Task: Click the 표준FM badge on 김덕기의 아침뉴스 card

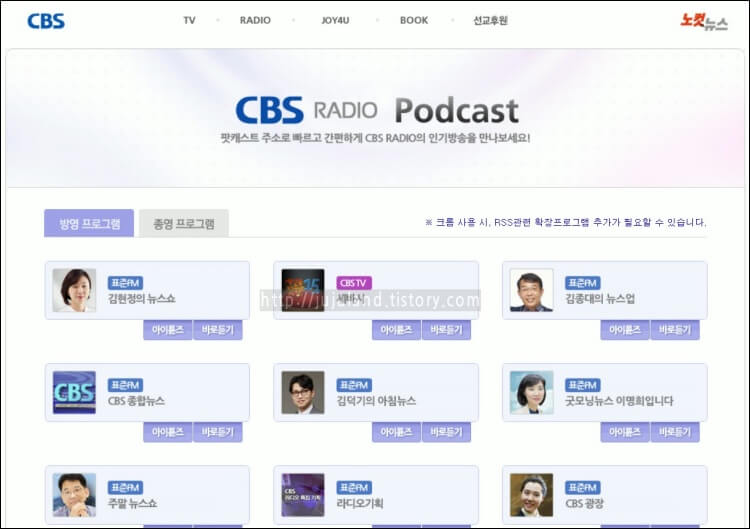Action: 354,385
